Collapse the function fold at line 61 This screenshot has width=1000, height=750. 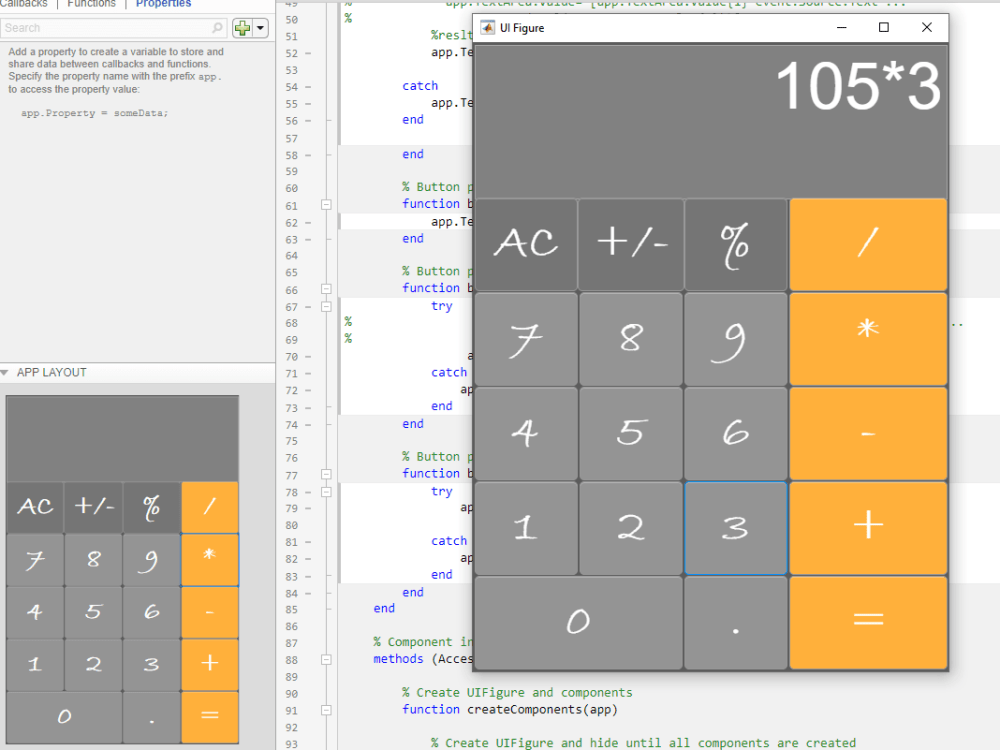click(x=326, y=203)
